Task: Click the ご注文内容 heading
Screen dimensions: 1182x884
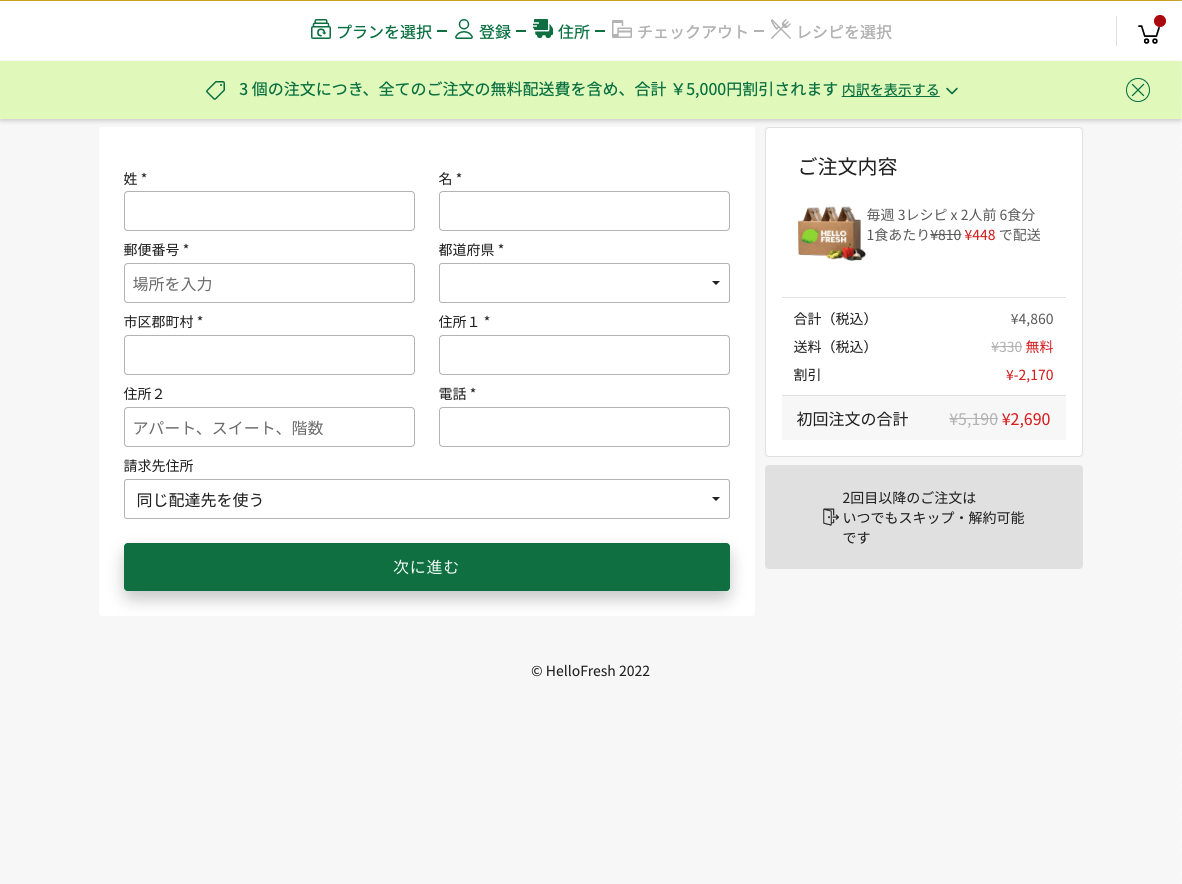Action: pyautogui.click(x=847, y=167)
